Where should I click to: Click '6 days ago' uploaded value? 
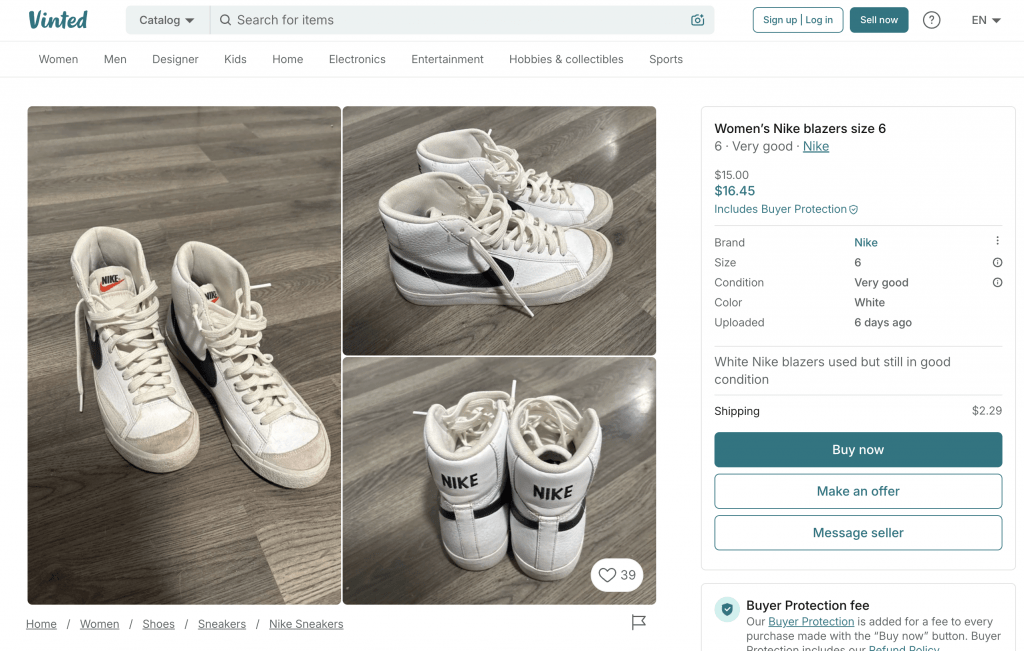[x=882, y=323]
